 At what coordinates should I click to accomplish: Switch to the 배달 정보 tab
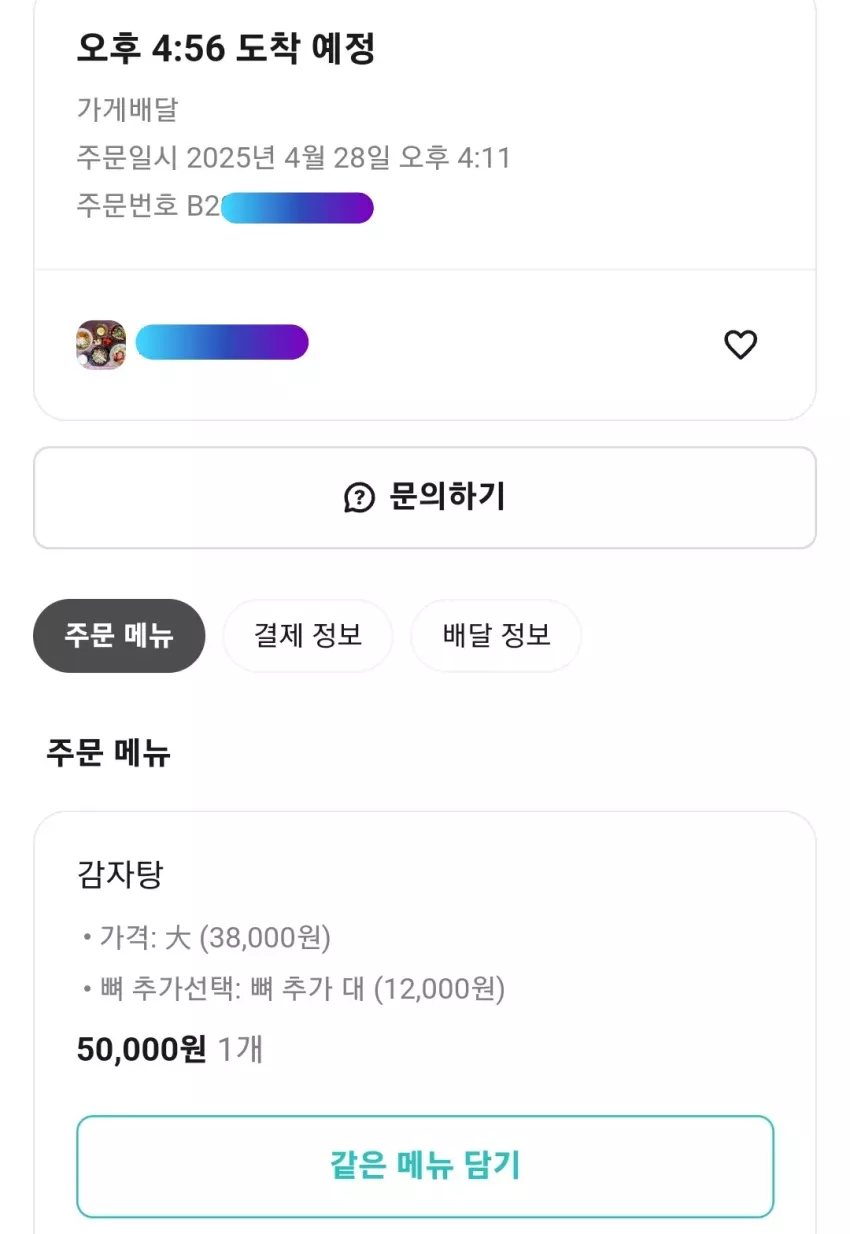point(496,636)
